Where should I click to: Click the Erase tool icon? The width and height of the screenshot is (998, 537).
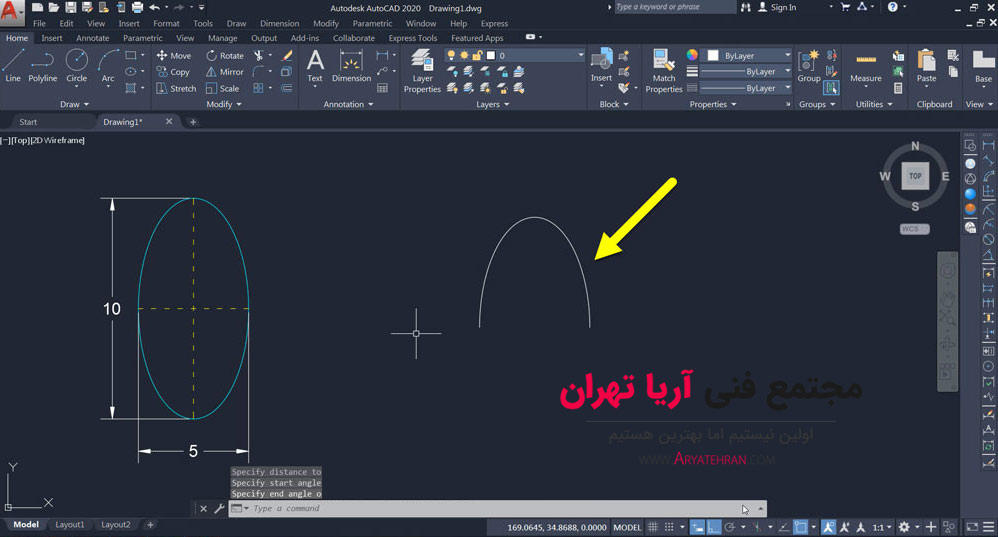pyautogui.click(x=287, y=56)
